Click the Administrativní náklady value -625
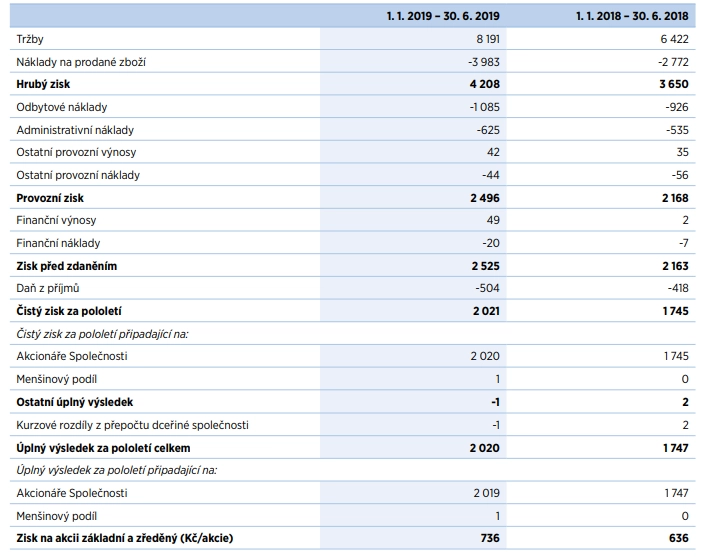This screenshot has height=557, width=705. click(488, 130)
